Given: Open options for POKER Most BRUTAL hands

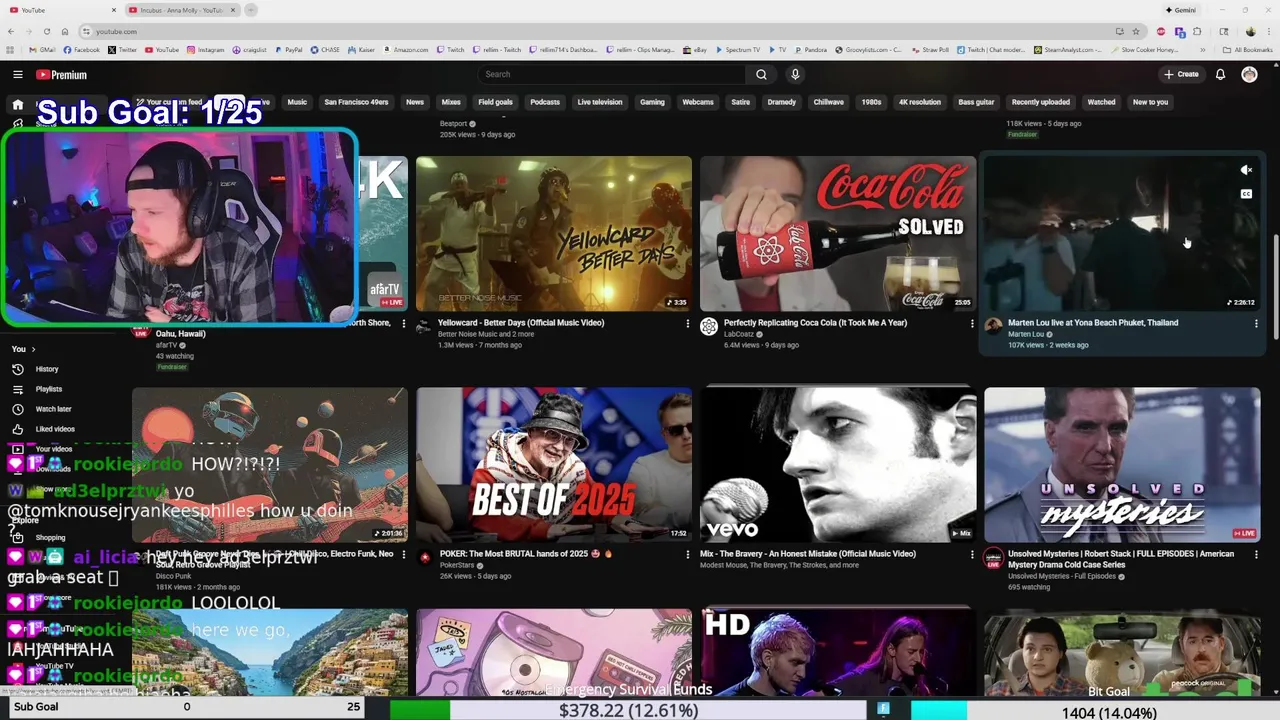Looking at the screenshot, I should tap(688, 554).
